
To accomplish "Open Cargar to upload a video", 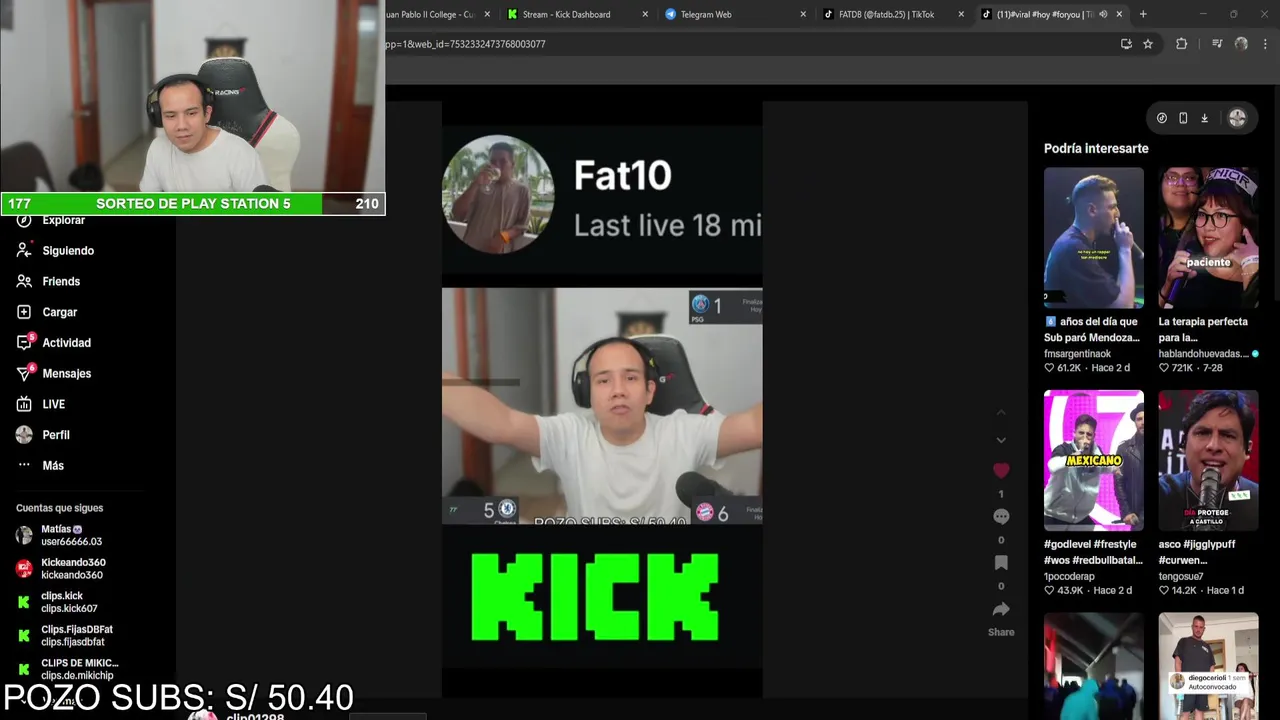I will (x=47, y=312).
